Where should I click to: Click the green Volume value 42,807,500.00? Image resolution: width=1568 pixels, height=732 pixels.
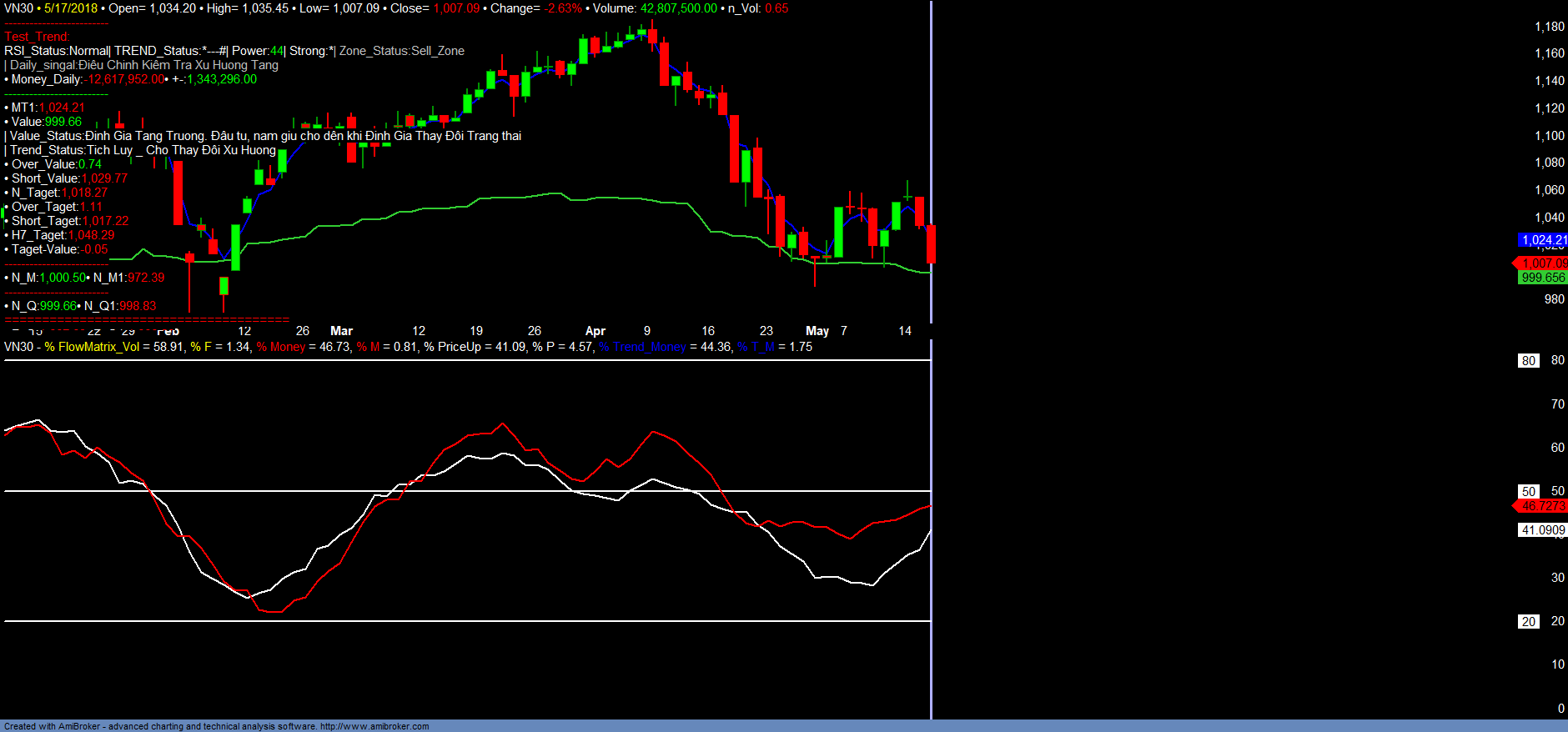pos(678,8)
